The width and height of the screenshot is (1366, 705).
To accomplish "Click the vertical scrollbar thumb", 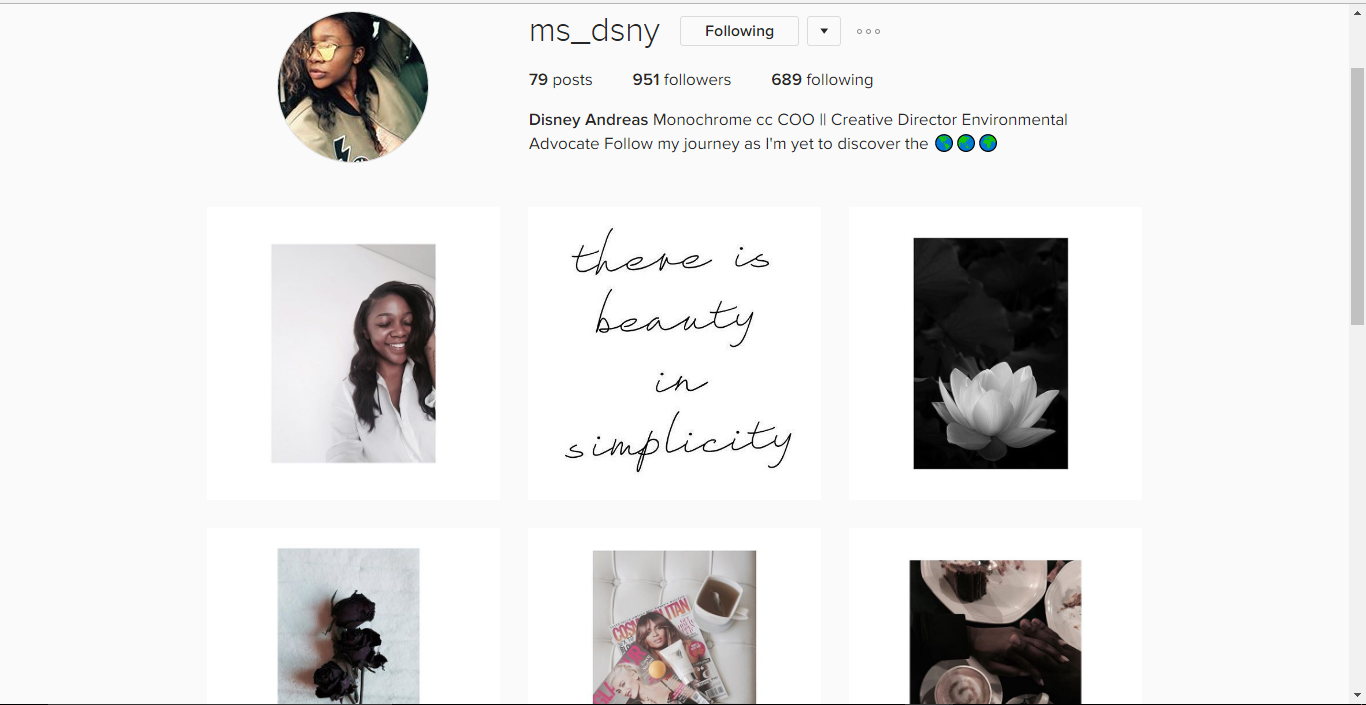I will tap(1357, 195).
